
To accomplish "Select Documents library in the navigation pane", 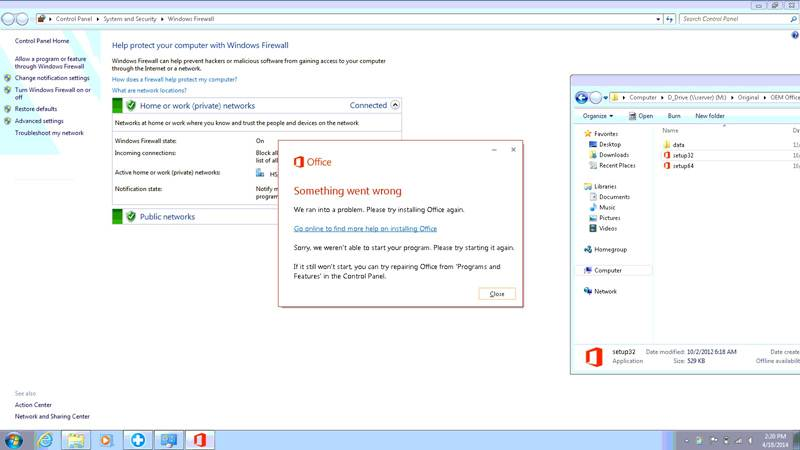I will coord(614,197).
